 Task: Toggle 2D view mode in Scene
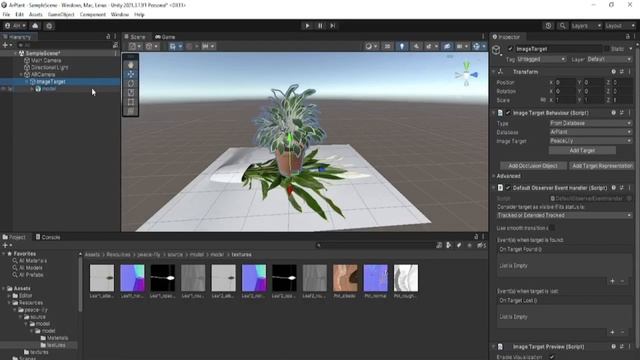pyautogui.click(x=387, y=46)
